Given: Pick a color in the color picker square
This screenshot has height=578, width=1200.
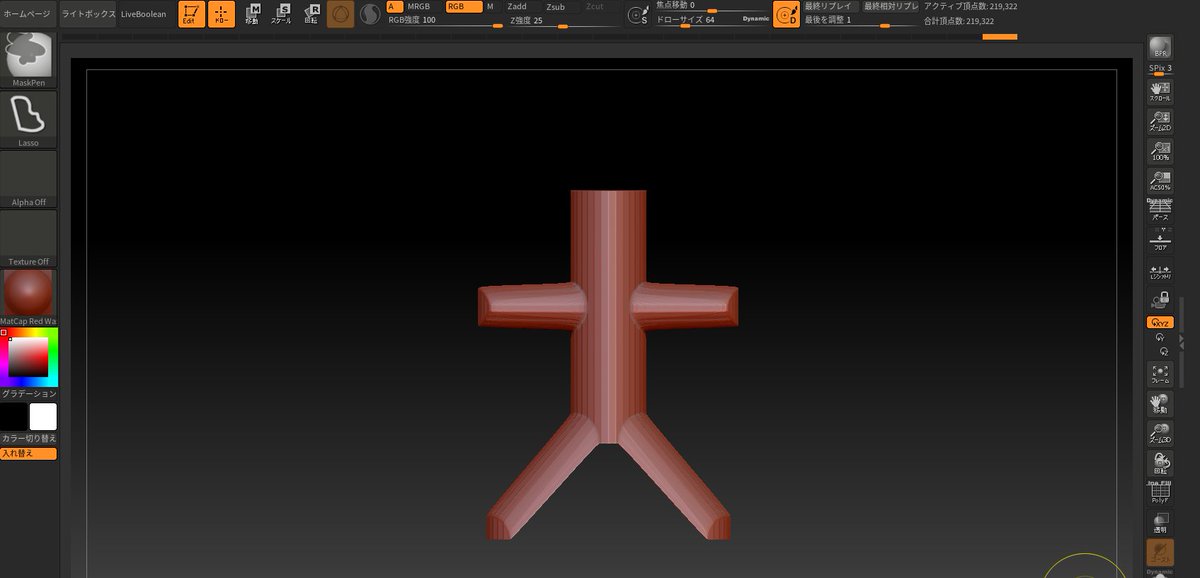Looking at the screenshot, I should (x=29, y=357).
